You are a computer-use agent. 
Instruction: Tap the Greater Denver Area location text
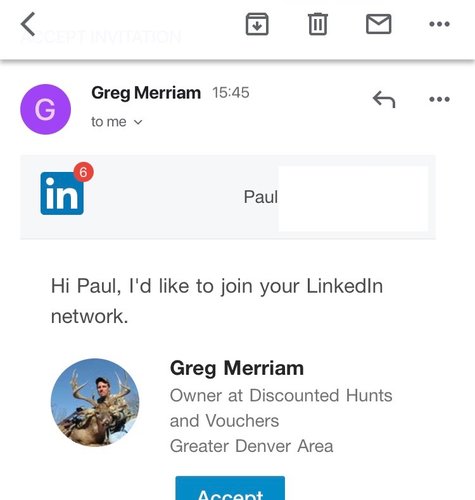(x=252, y=446)
